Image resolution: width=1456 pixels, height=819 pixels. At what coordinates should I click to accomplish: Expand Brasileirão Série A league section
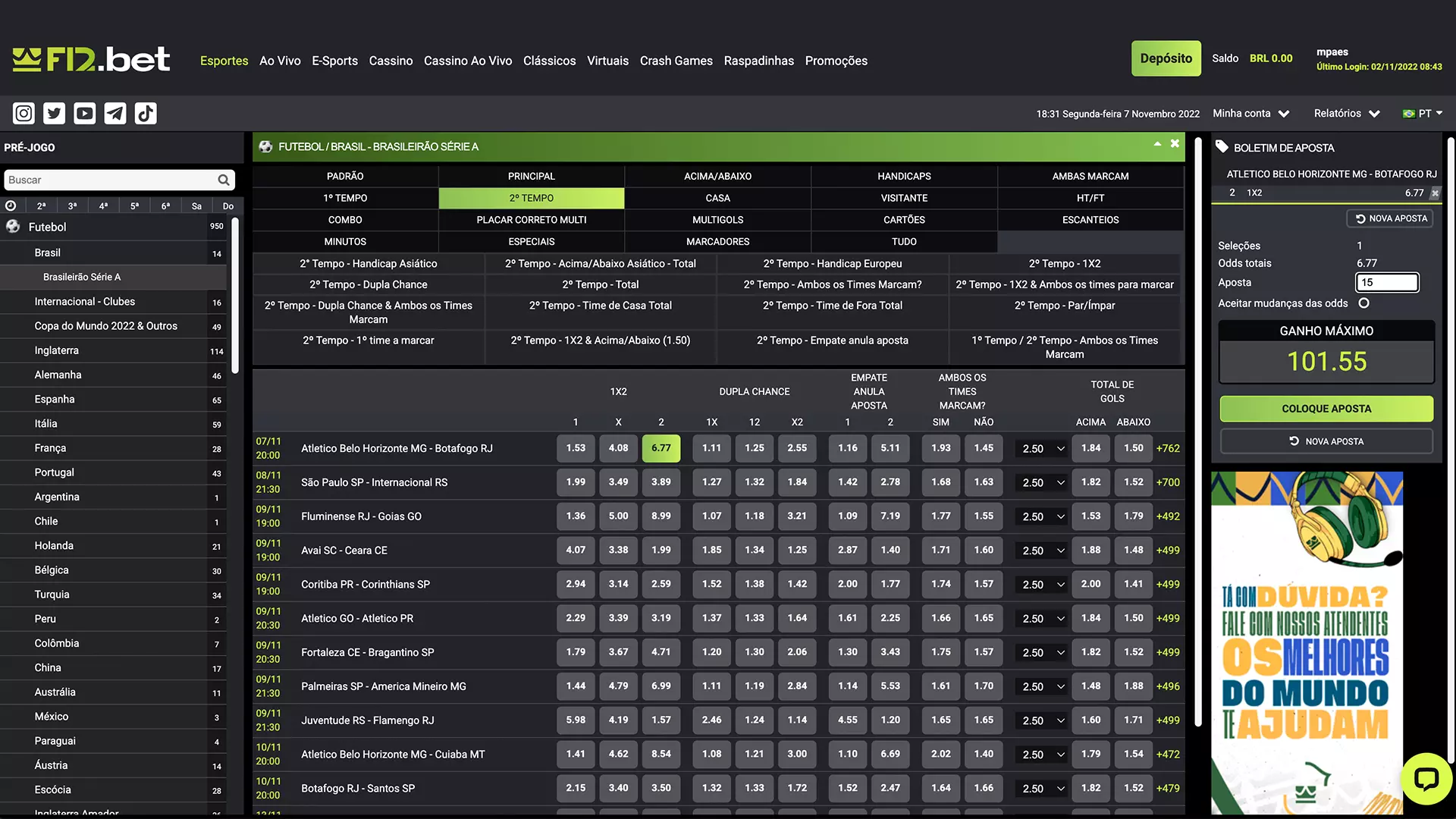click(83, 277)
